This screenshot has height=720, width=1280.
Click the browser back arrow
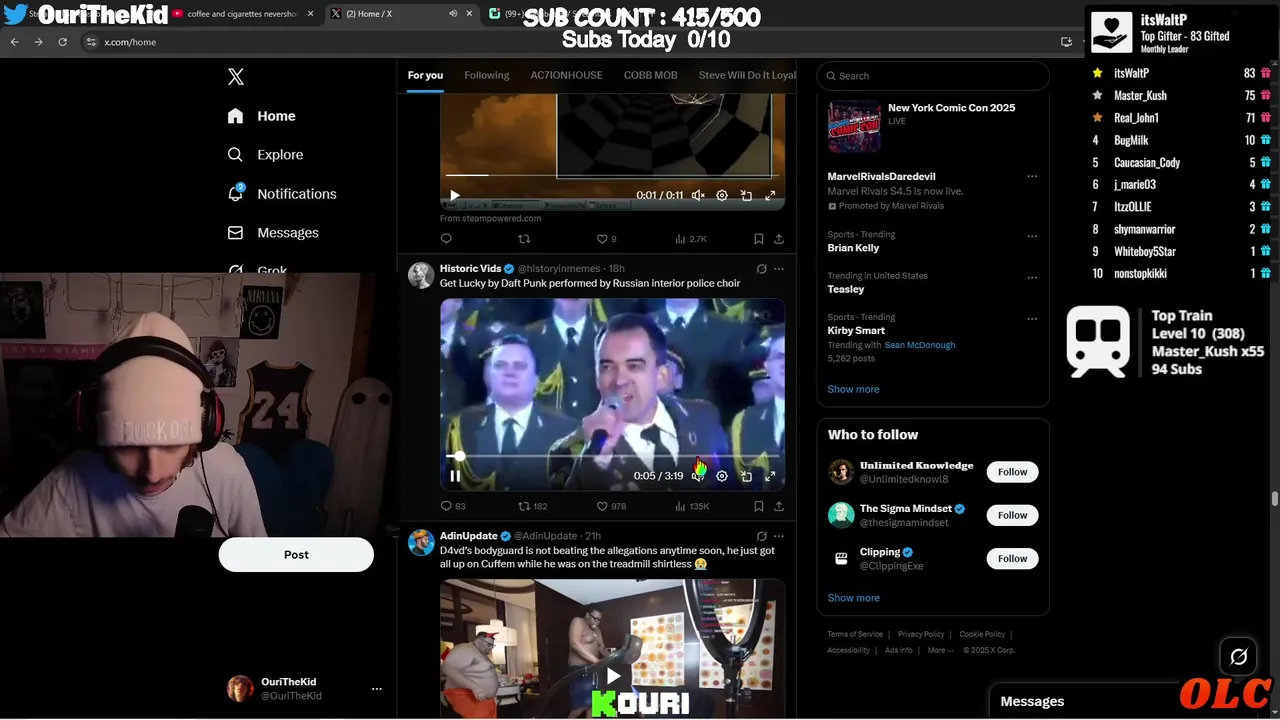[14, 42]
